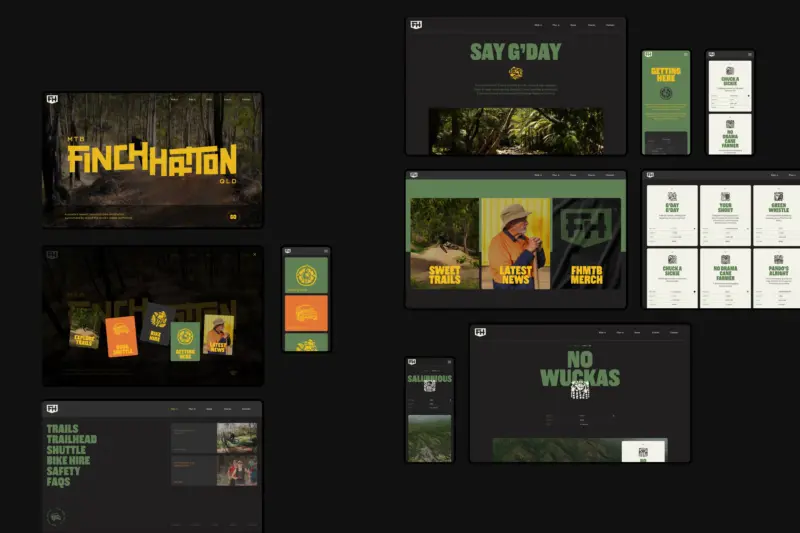
Task: Open the SWEET TRAILS card
Action: [x=444, y=243]
